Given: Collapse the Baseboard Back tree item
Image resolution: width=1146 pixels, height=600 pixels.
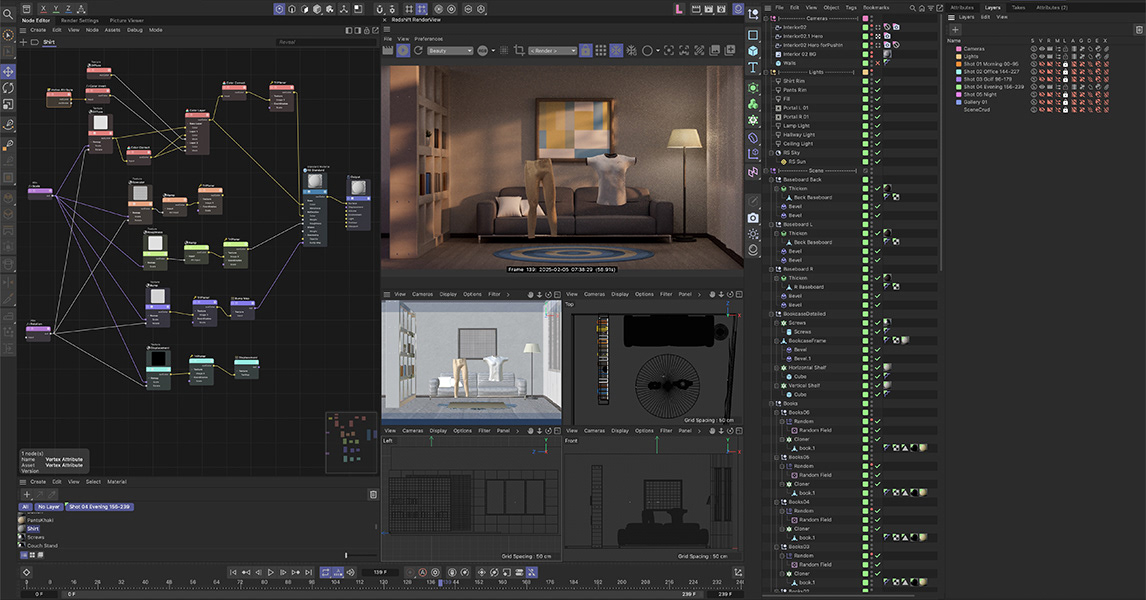Looking at the screenshot, I should 770,180.
